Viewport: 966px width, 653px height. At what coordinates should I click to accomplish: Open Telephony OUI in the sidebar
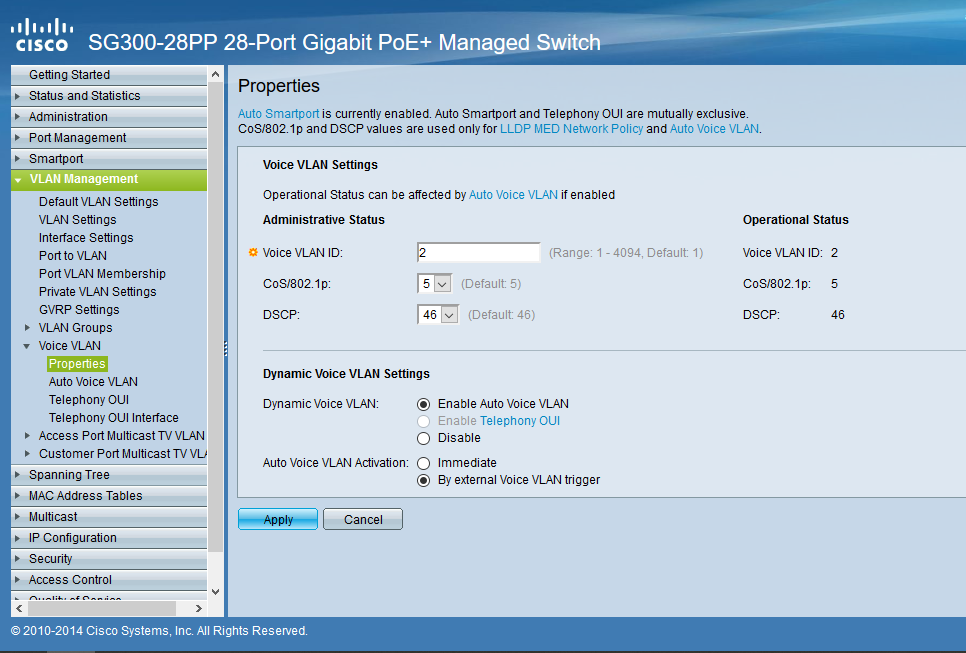point(89,400)
